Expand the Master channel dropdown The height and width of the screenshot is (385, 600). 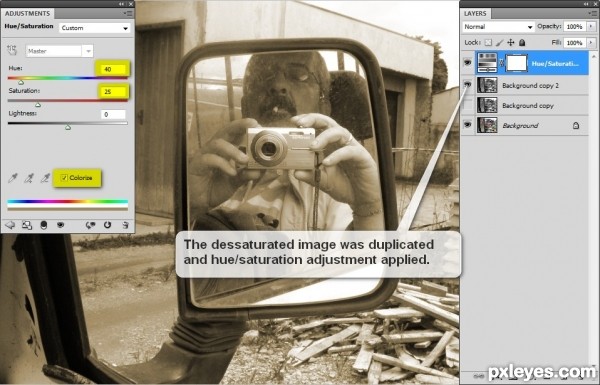(x=59, y=51)
